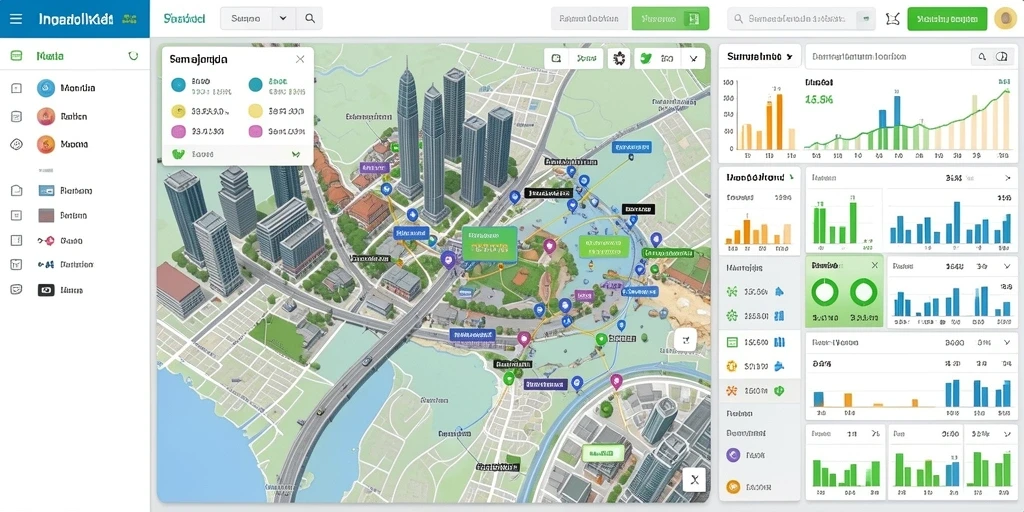Click the chat bubble outline icon at the sidebar bottom

point(16,290)
